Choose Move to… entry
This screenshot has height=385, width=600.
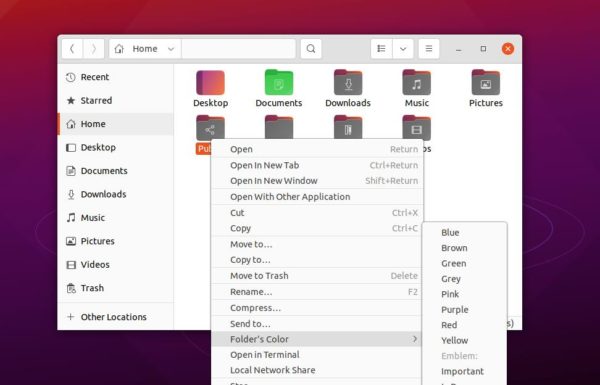click(317, 244)
